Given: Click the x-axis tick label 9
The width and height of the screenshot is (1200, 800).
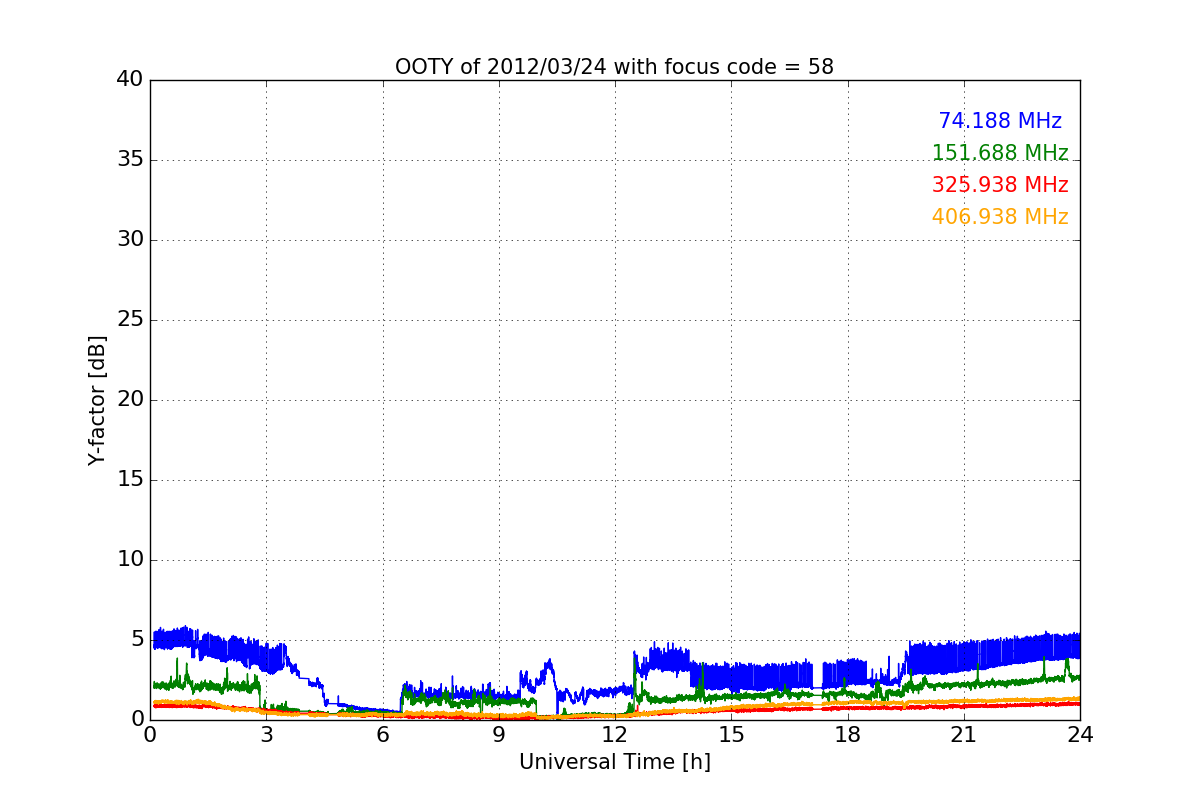Looking at the screenshot, I should coord(499,735).
